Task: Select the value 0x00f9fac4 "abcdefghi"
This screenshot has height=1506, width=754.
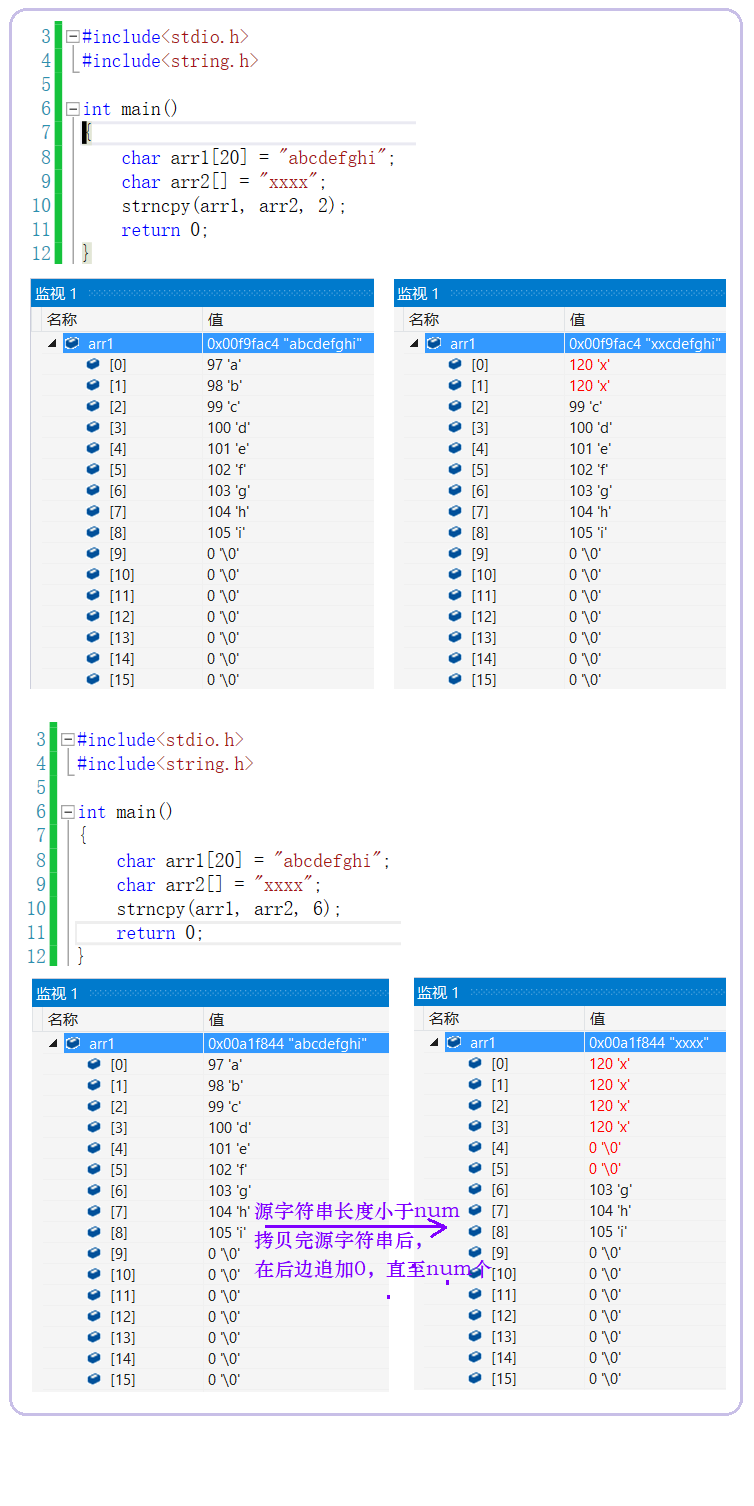Action: [x=284, y=343]
